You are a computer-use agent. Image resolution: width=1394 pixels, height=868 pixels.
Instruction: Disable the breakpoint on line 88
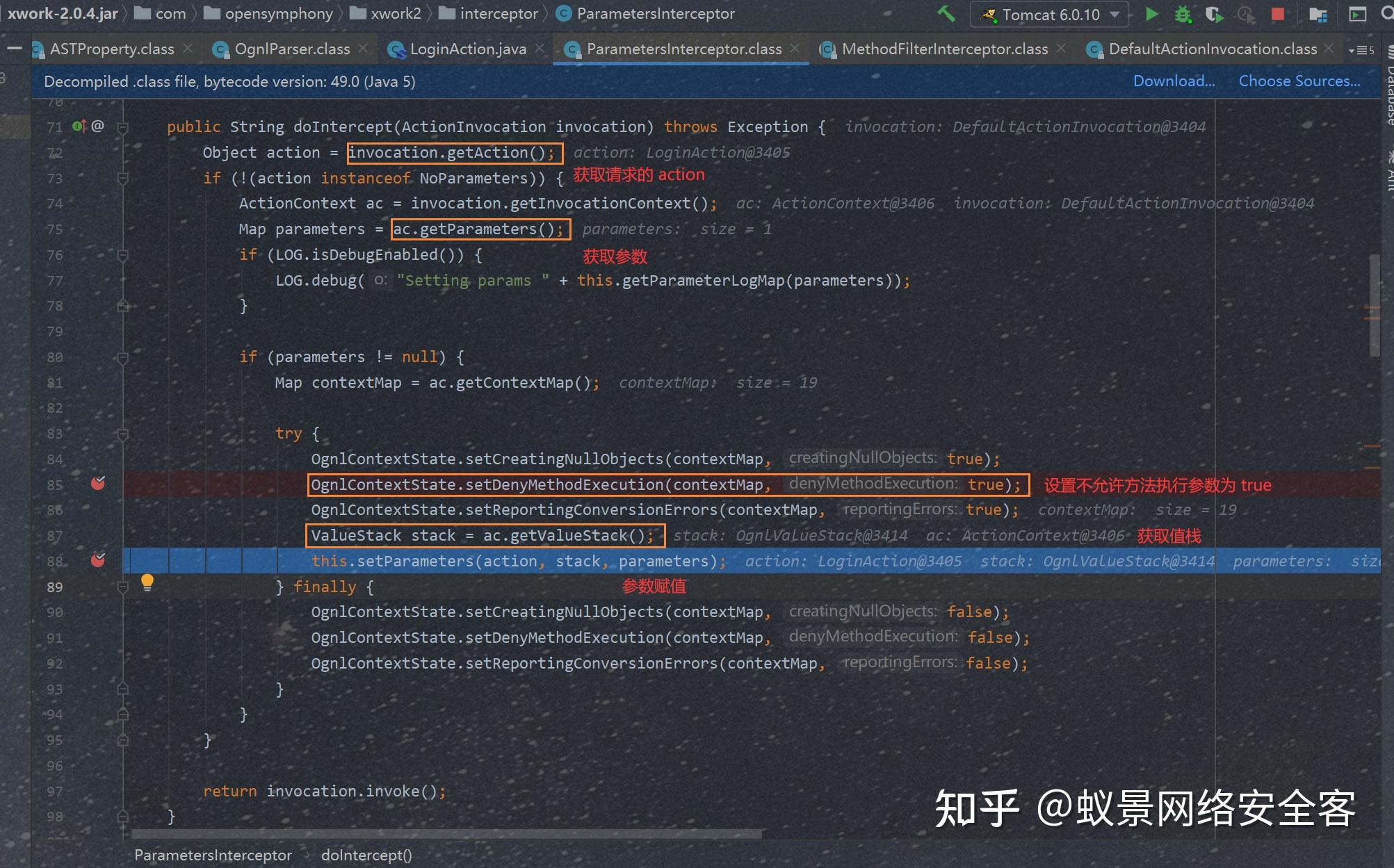point(99,560)
